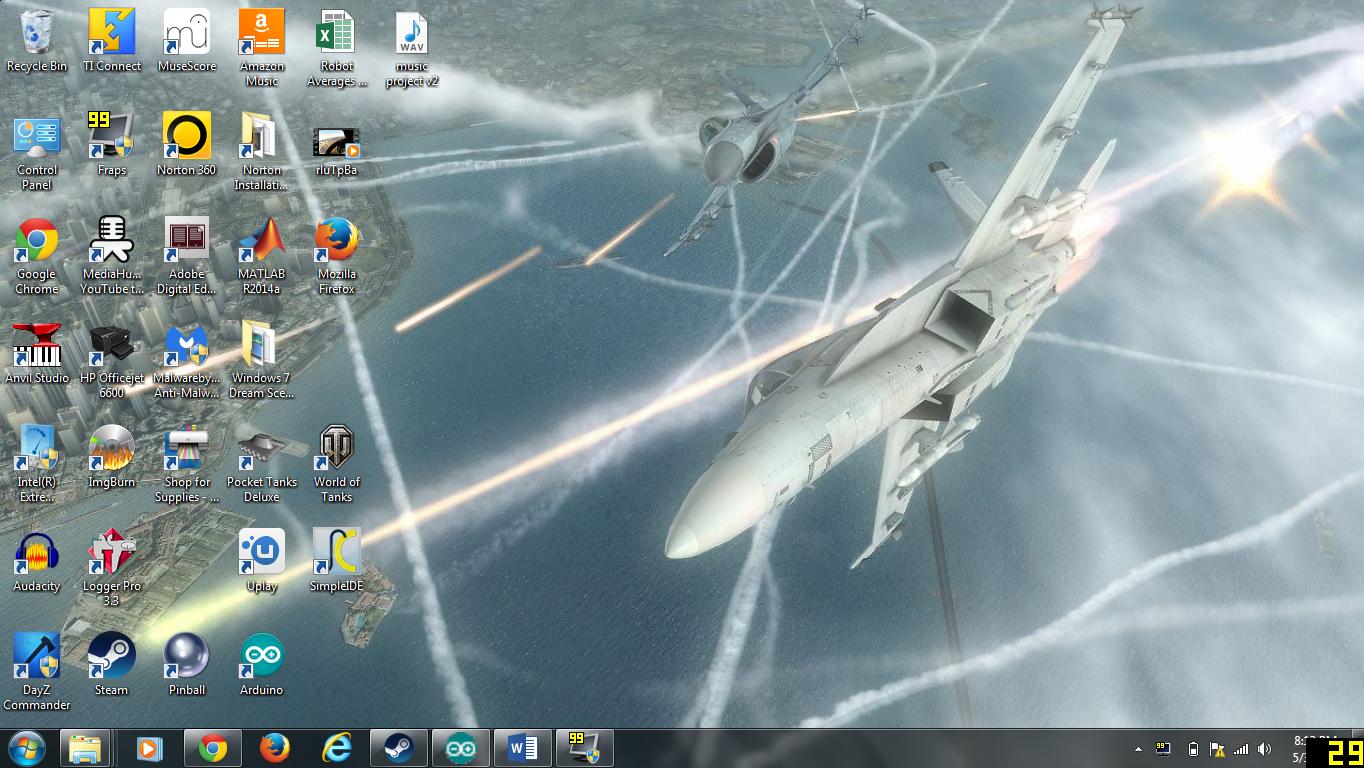Screen dimensions: 1364x768
Task: Select Google Chrome desktop shortcut
Action: point(37,256)
